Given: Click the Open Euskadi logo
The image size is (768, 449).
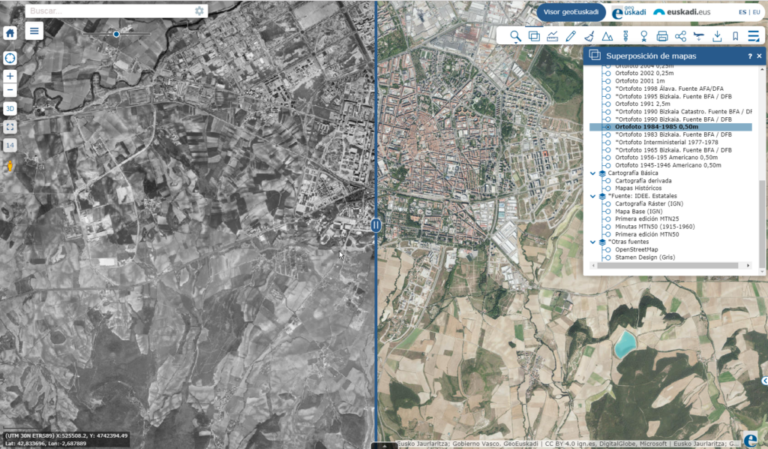Looking at the screenshot, I should click(629, 12).
